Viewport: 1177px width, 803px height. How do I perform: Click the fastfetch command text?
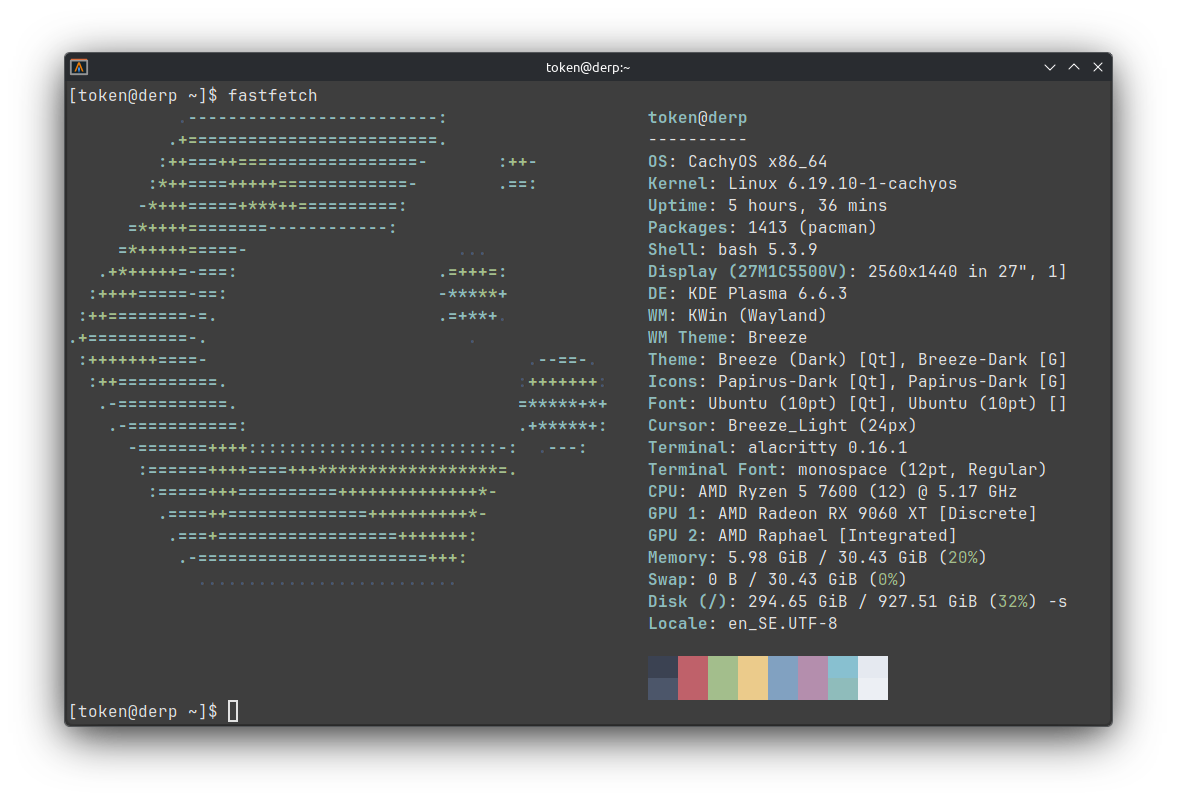272,95
